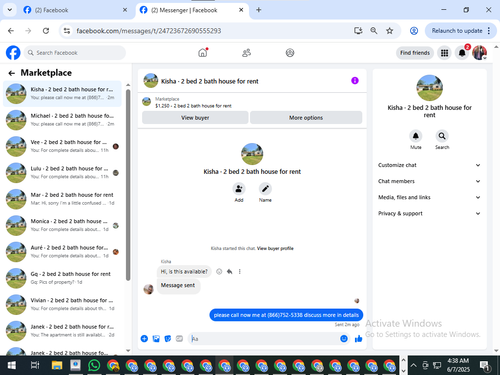Open the Facebook home feed icon
This screenshot has height=375, width=500.
tap(203, 53)
